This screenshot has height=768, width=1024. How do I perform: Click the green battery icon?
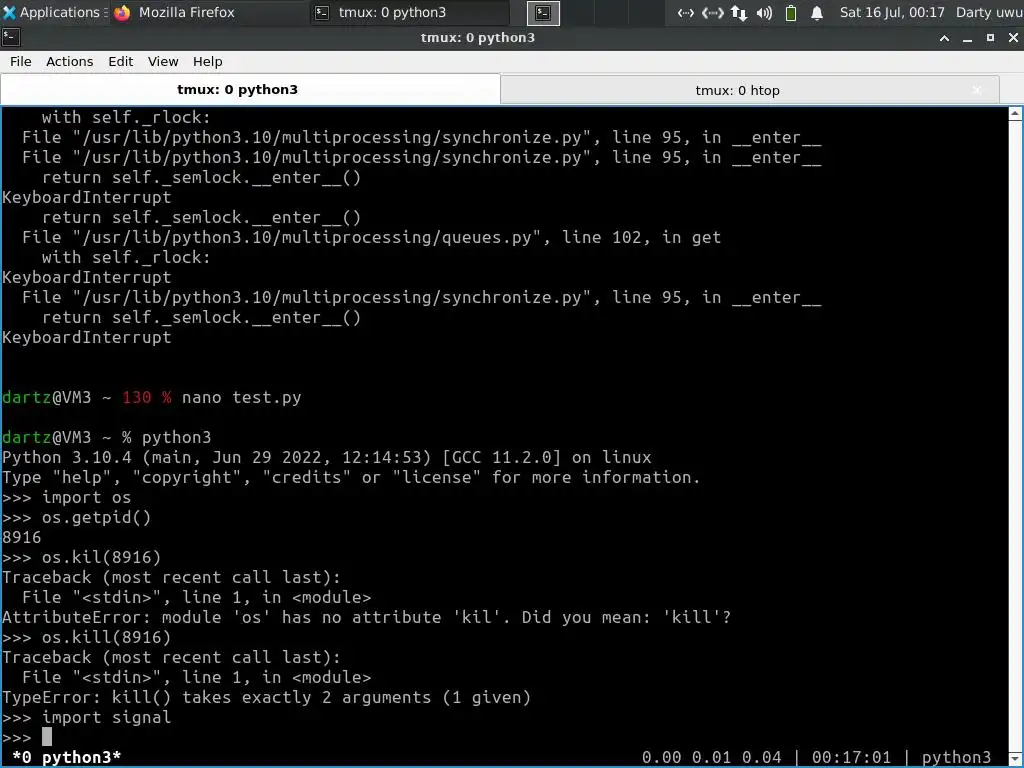790,12
